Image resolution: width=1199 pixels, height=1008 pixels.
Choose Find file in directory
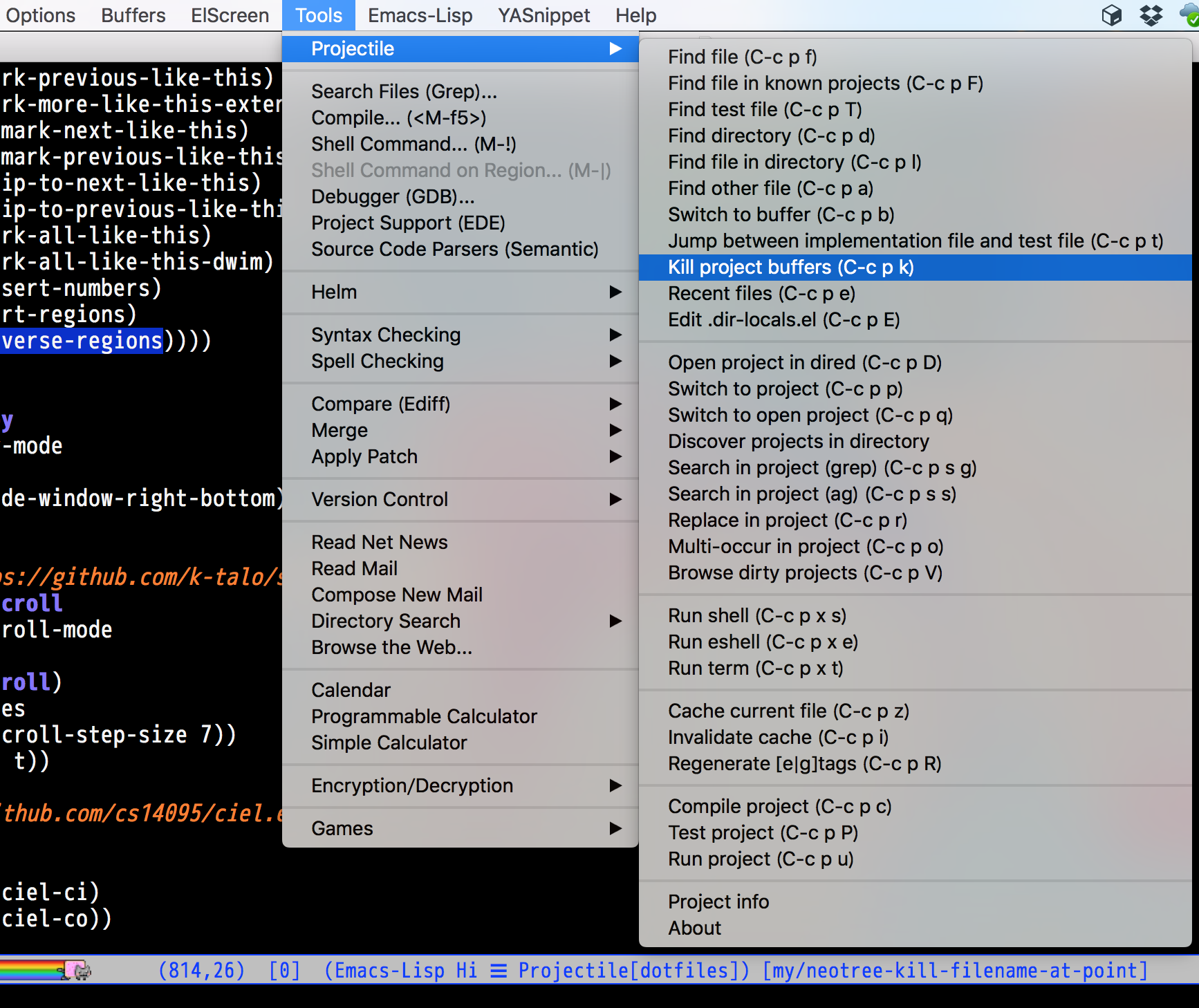click(x=915, y=162)
